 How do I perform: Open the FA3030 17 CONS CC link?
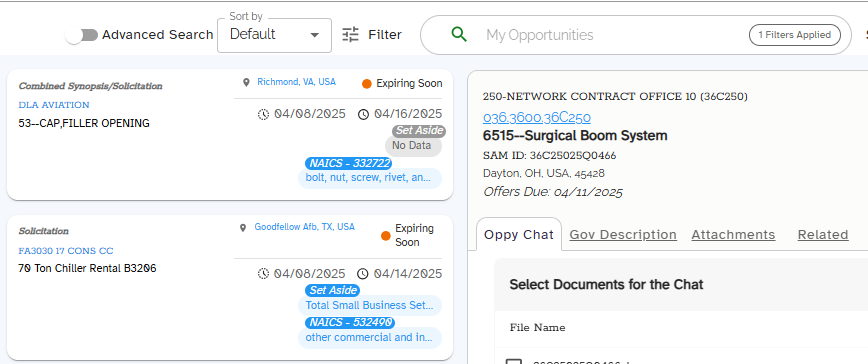tap(66, 251)
